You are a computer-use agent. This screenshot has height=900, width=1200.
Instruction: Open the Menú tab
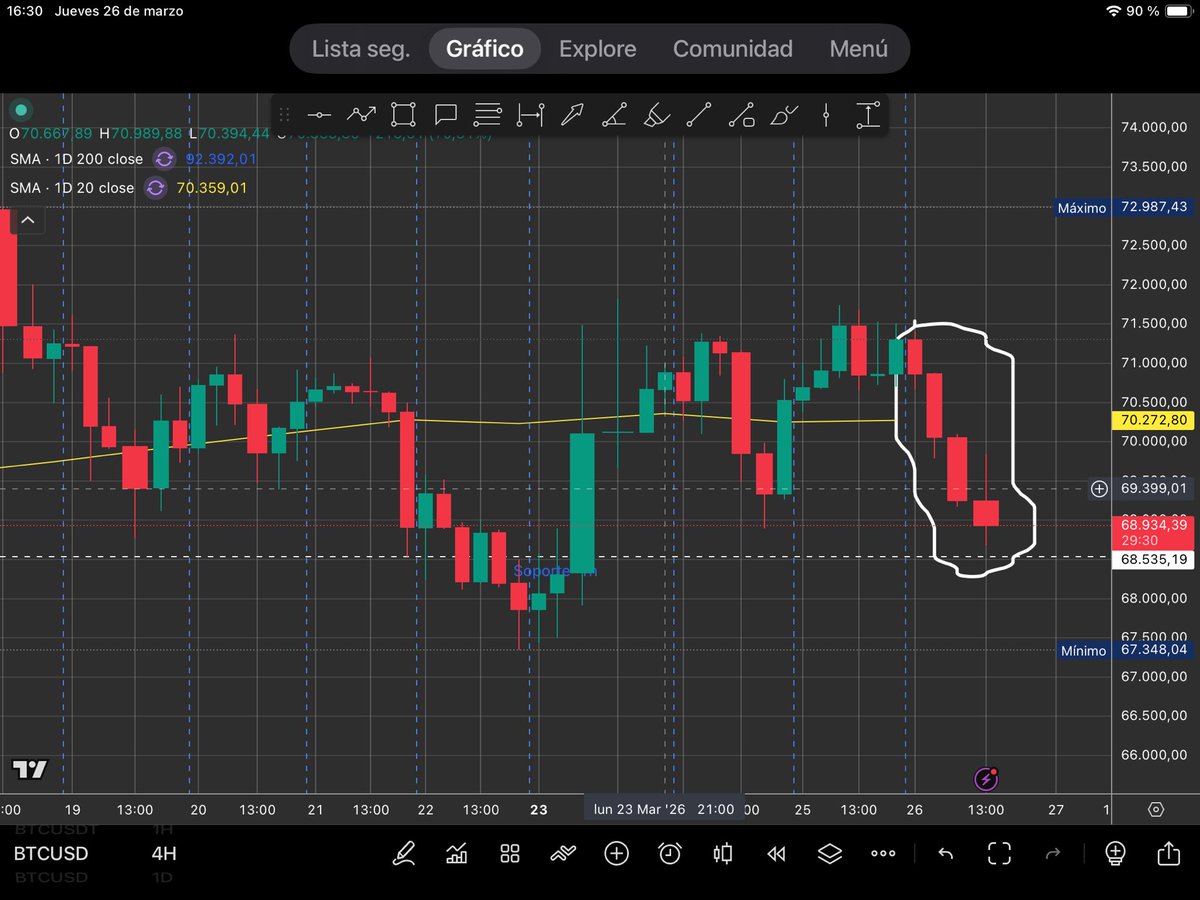(859, 49)
